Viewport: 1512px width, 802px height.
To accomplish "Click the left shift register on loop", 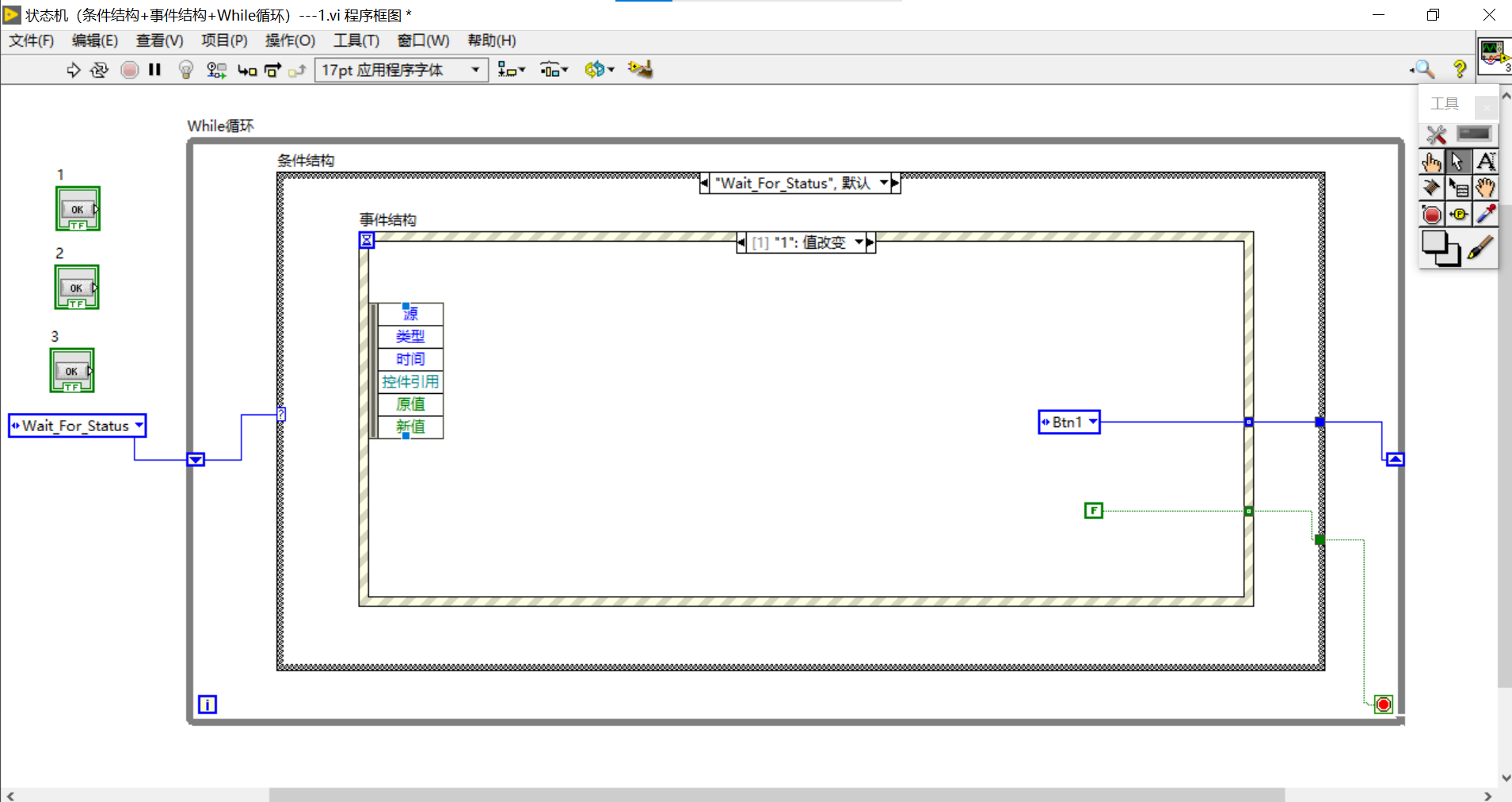I will [196, 460].
